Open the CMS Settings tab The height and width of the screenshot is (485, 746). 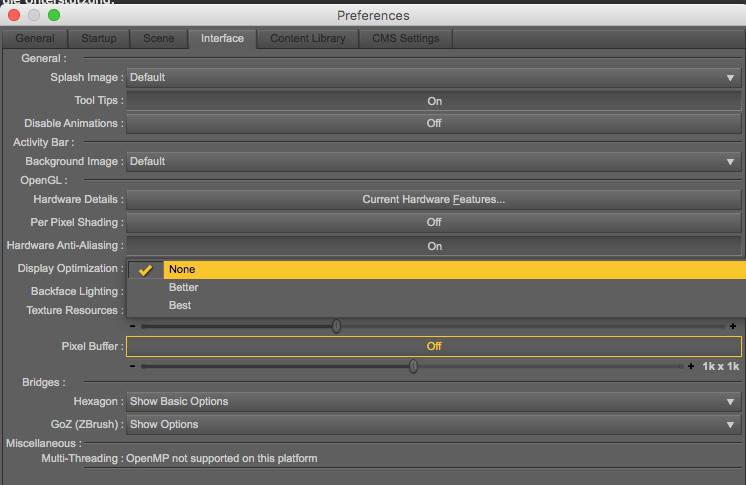[411, 38]
